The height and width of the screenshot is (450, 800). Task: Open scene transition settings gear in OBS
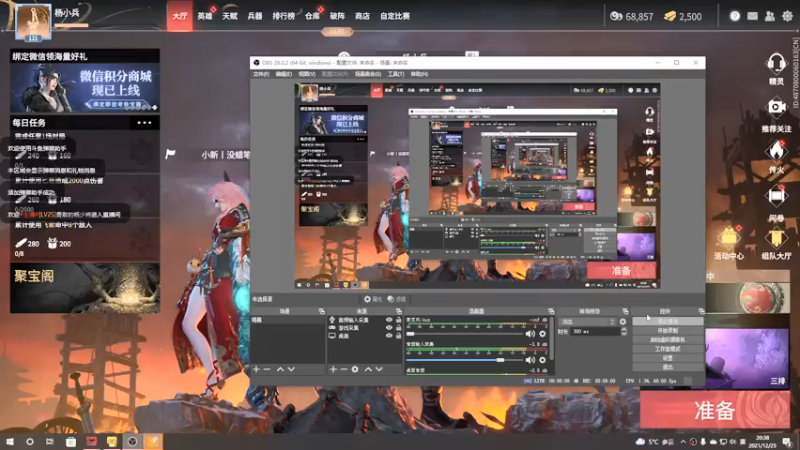[622, 322]
